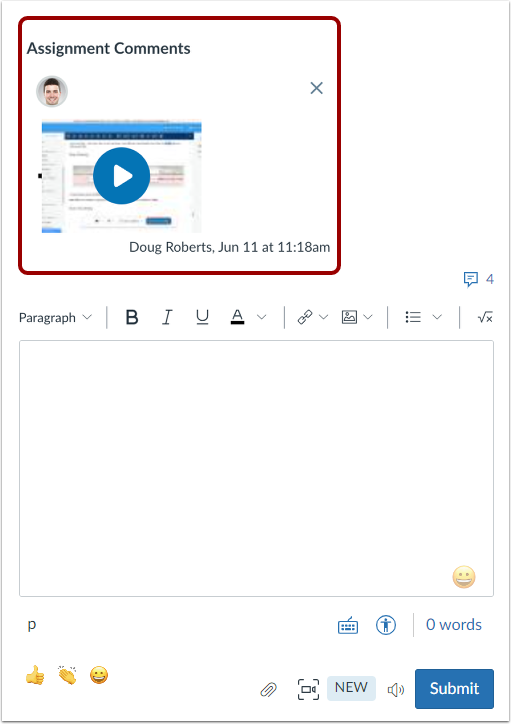This screenshot has width=511, height=724.
Task: Expand the link options chevron
Action: coord(324,317)
